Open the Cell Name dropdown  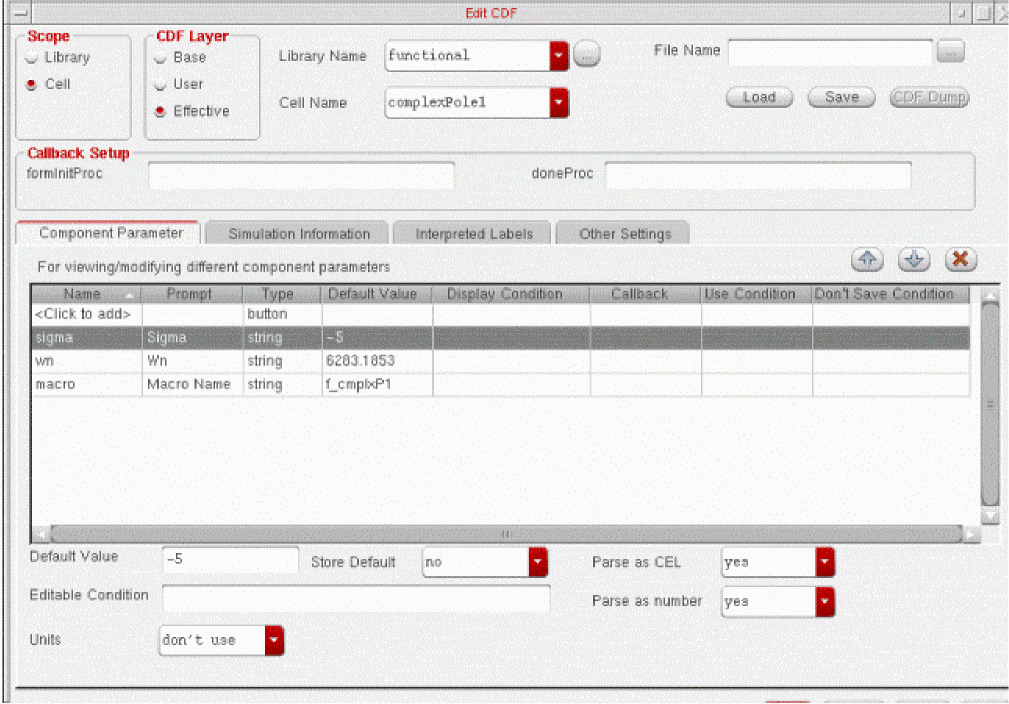point(559,103)
